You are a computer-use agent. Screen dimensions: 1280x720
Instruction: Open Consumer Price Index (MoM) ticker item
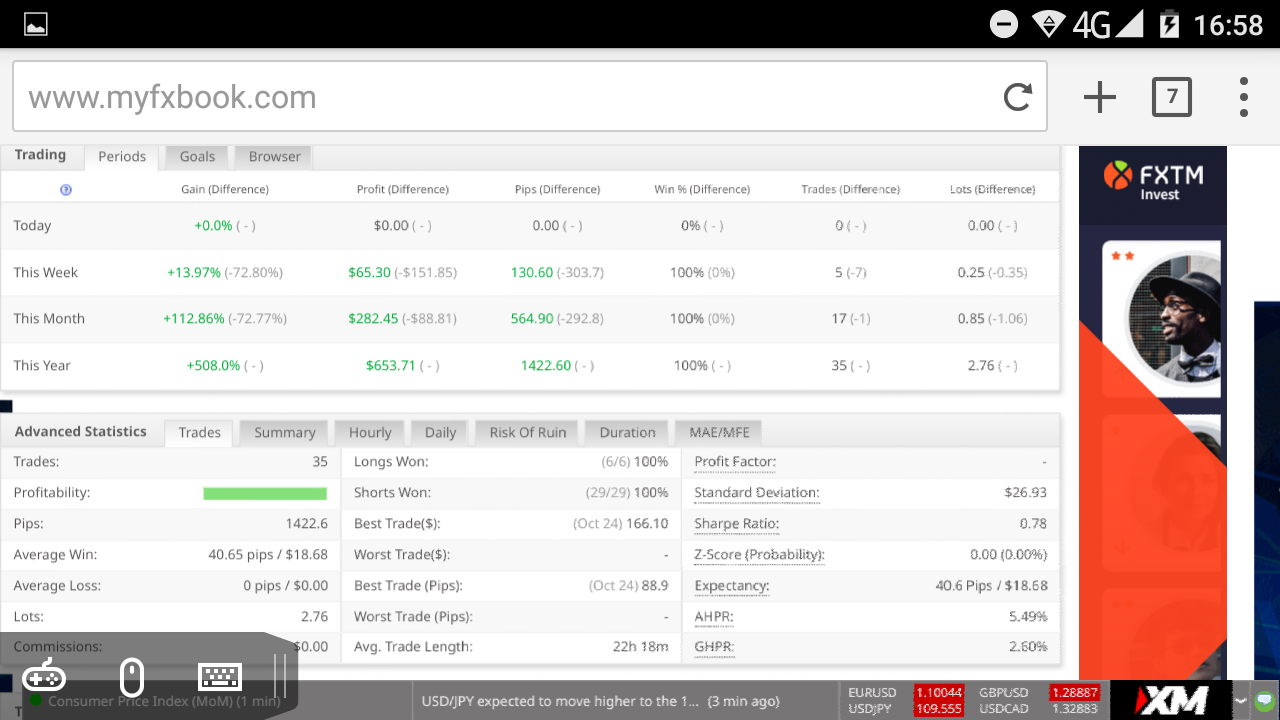(x=164, y=701)
